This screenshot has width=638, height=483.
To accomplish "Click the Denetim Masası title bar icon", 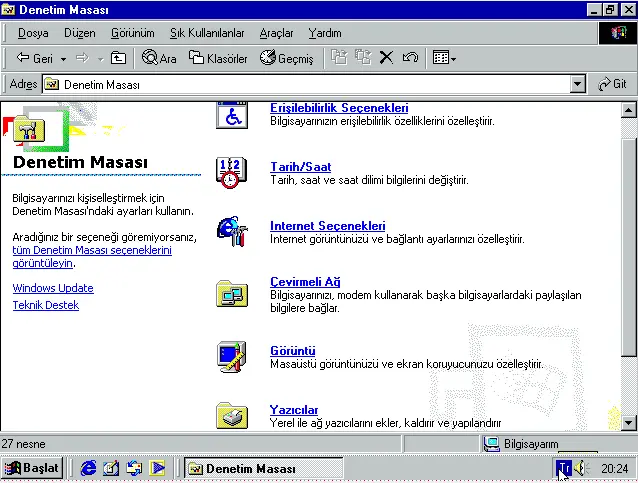I will pos(8,9).
